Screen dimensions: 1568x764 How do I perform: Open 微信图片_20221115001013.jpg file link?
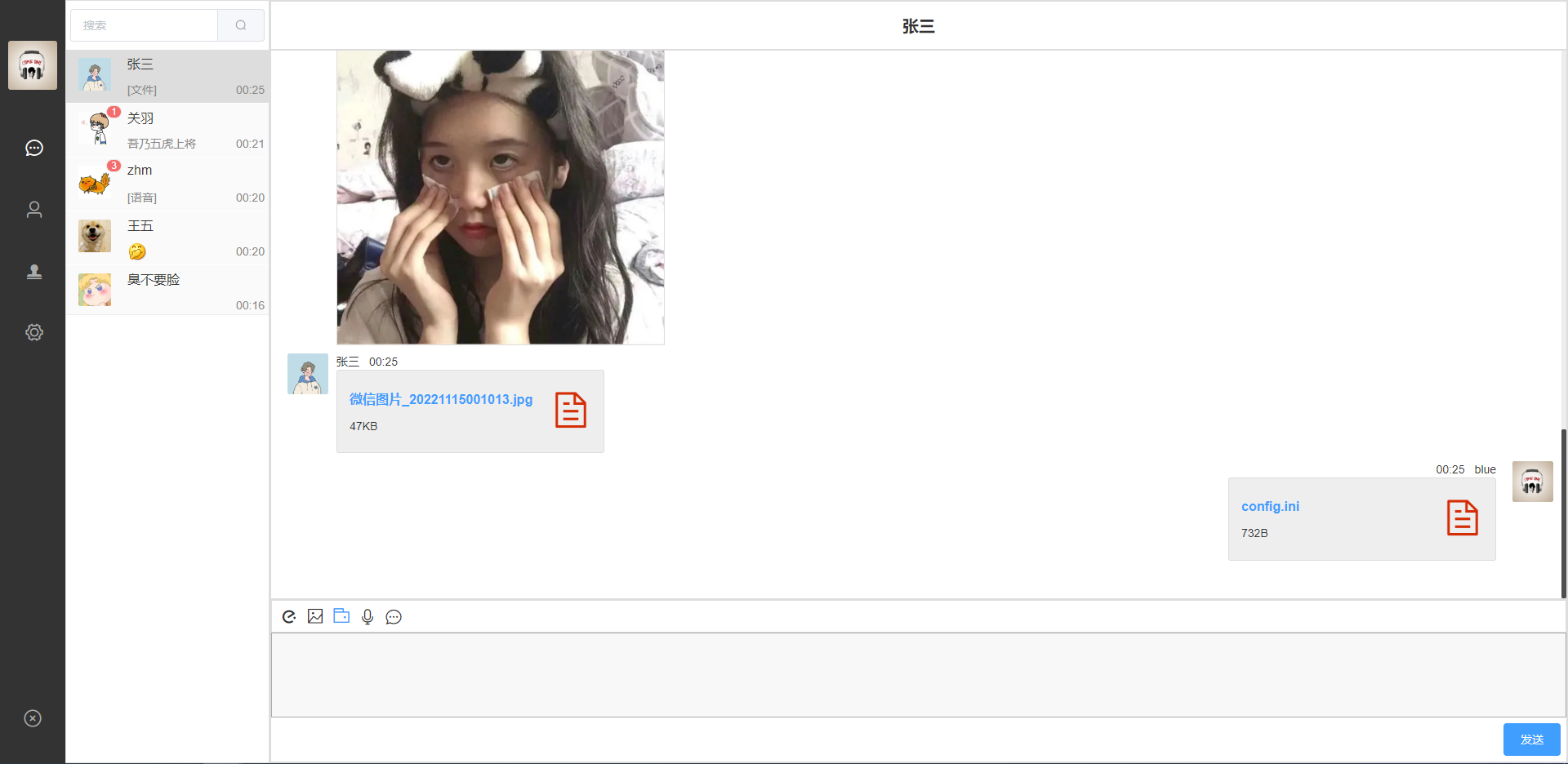[x=441, y=399]
